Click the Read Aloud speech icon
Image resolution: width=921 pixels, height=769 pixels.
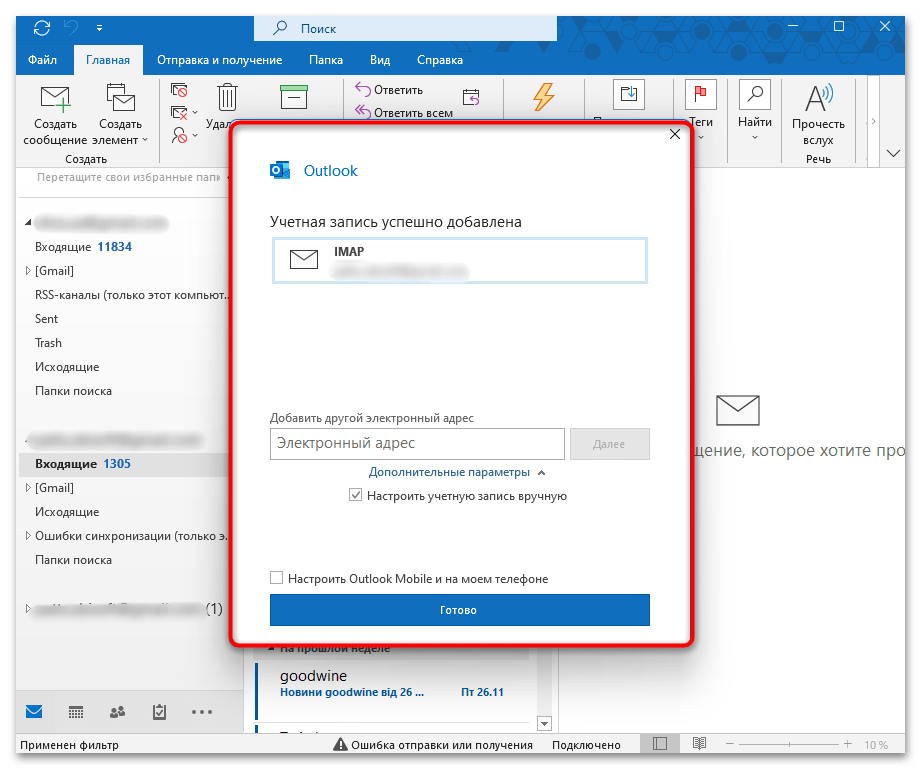(x=818, y=100)
